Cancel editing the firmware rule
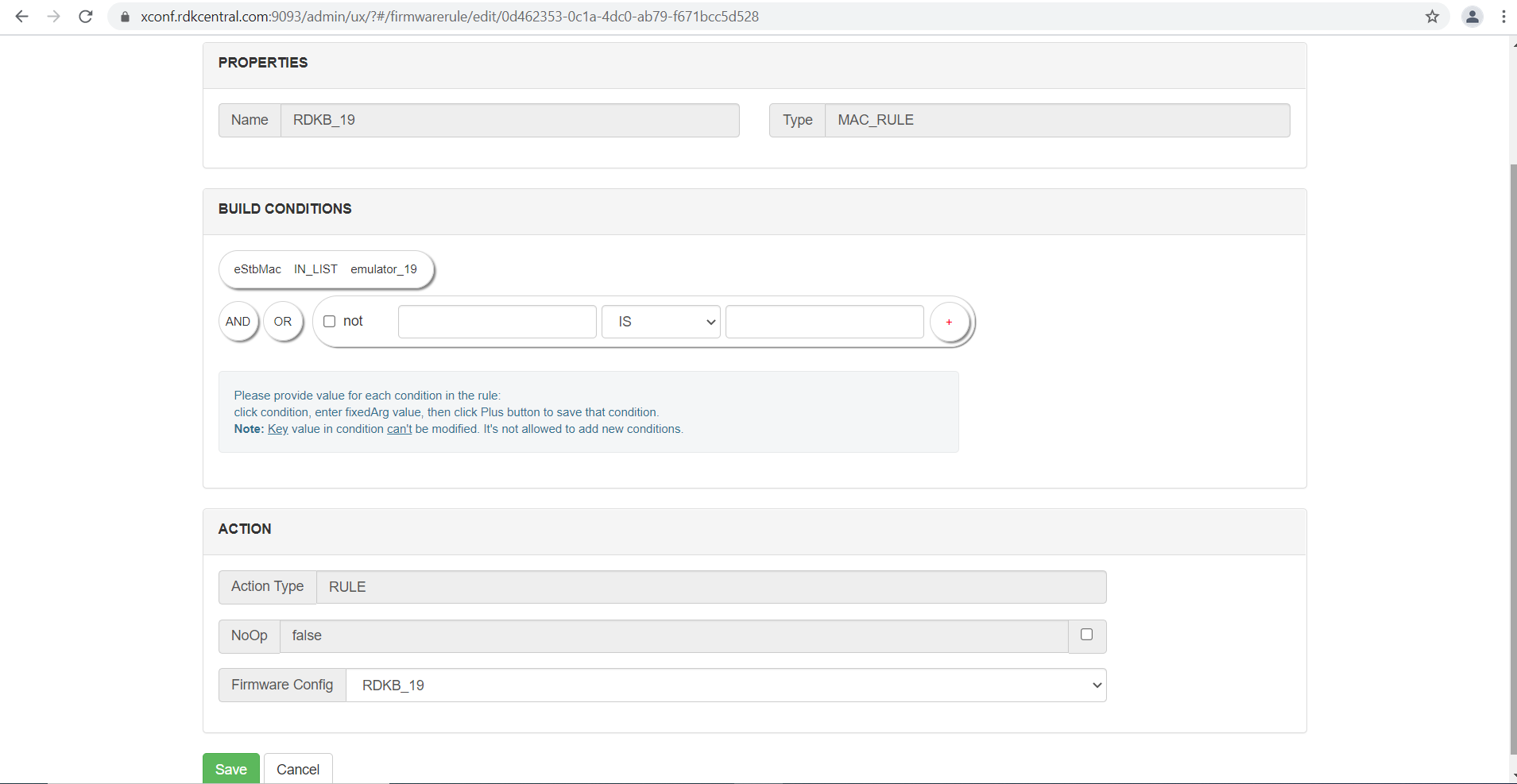This screenshot has height=784, width=1517. pos(298,769)
